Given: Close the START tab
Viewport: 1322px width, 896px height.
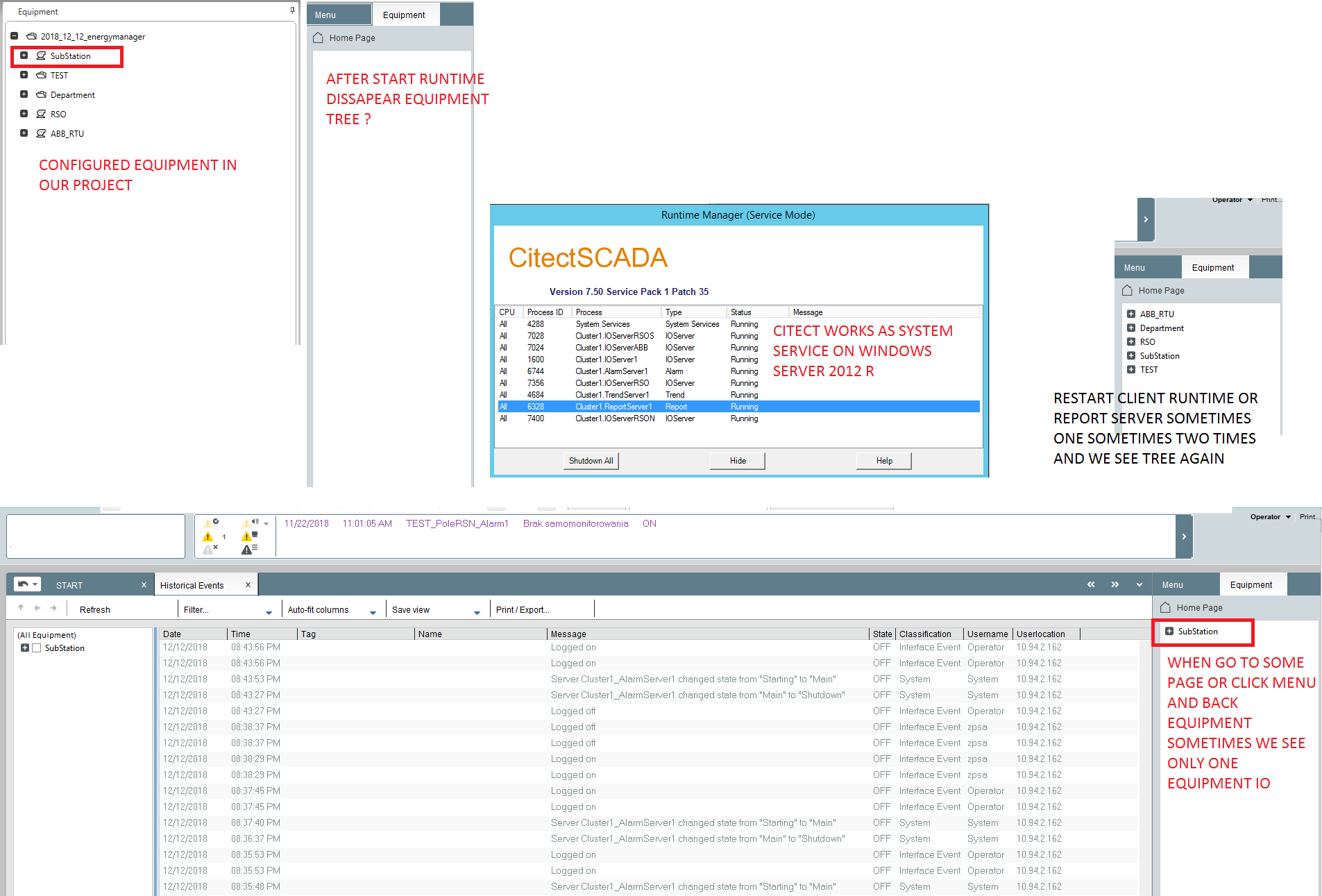Looking at the screenshot, I should [x=144, y=585].
